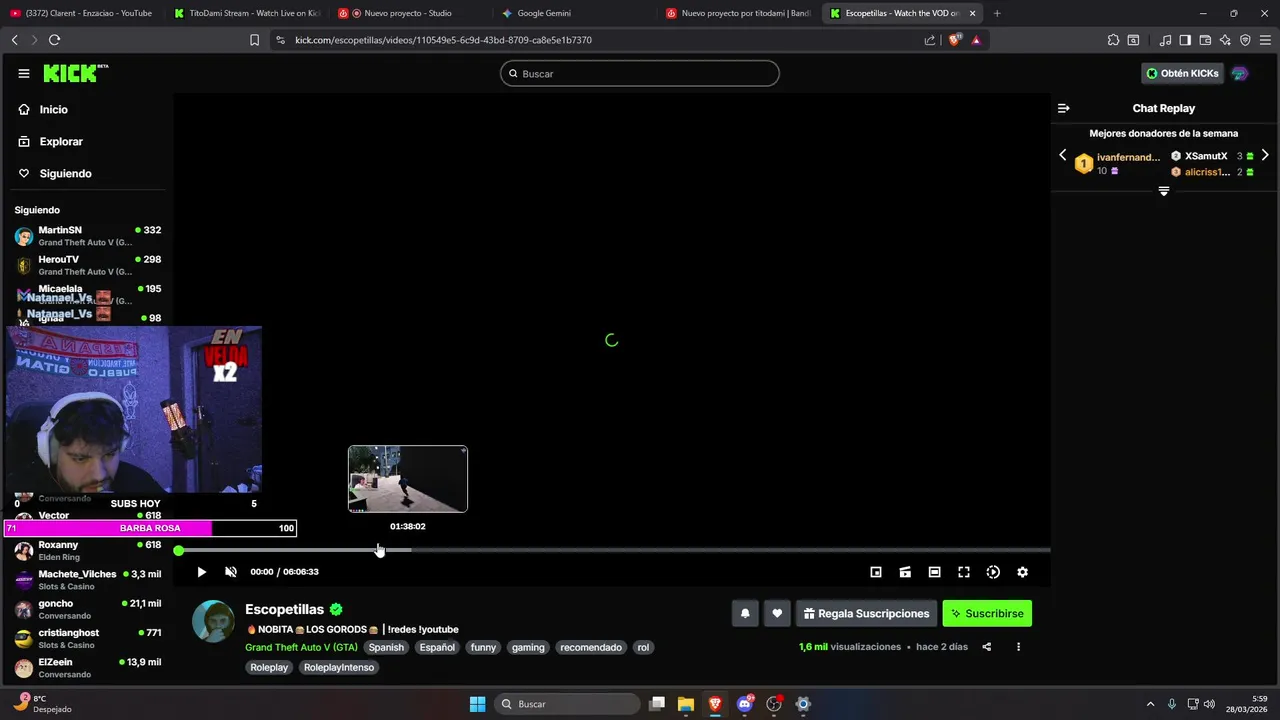
Task: Open File Explorer from the taskbar
Action: (686, 704)
